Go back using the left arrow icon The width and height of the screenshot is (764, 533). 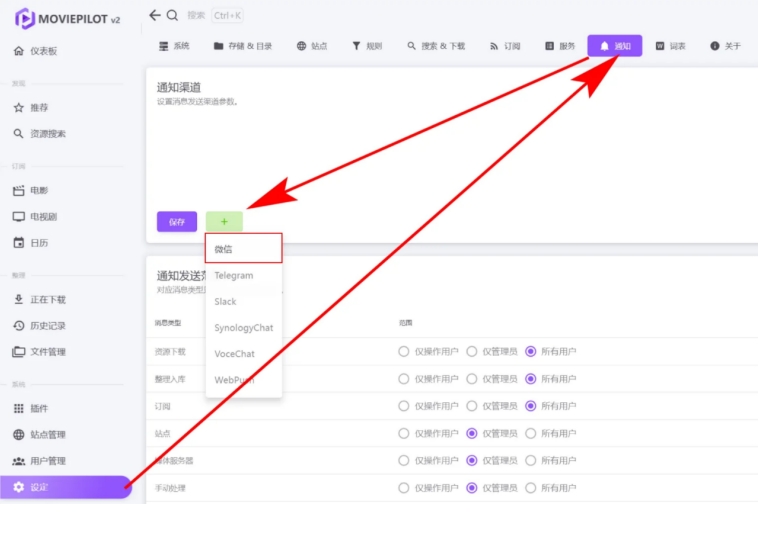(154, 15)
